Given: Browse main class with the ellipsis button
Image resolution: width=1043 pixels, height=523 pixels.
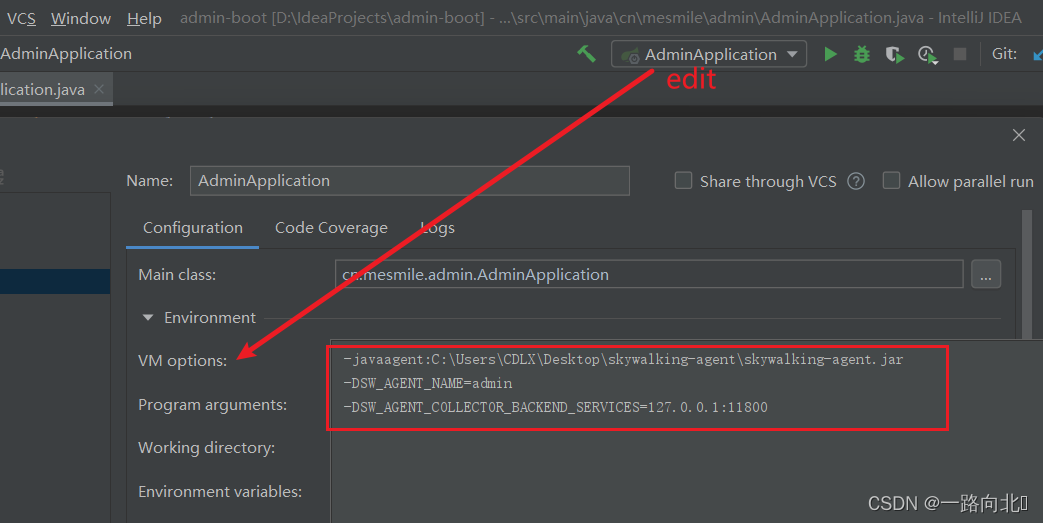Looking at the screenshot, I should (x=986, y=274).
